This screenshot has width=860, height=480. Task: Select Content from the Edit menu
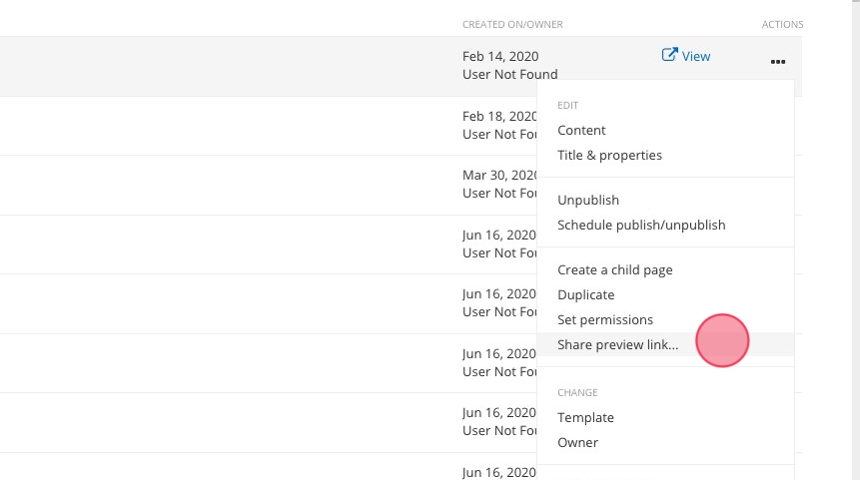click(x=581, y=130)
